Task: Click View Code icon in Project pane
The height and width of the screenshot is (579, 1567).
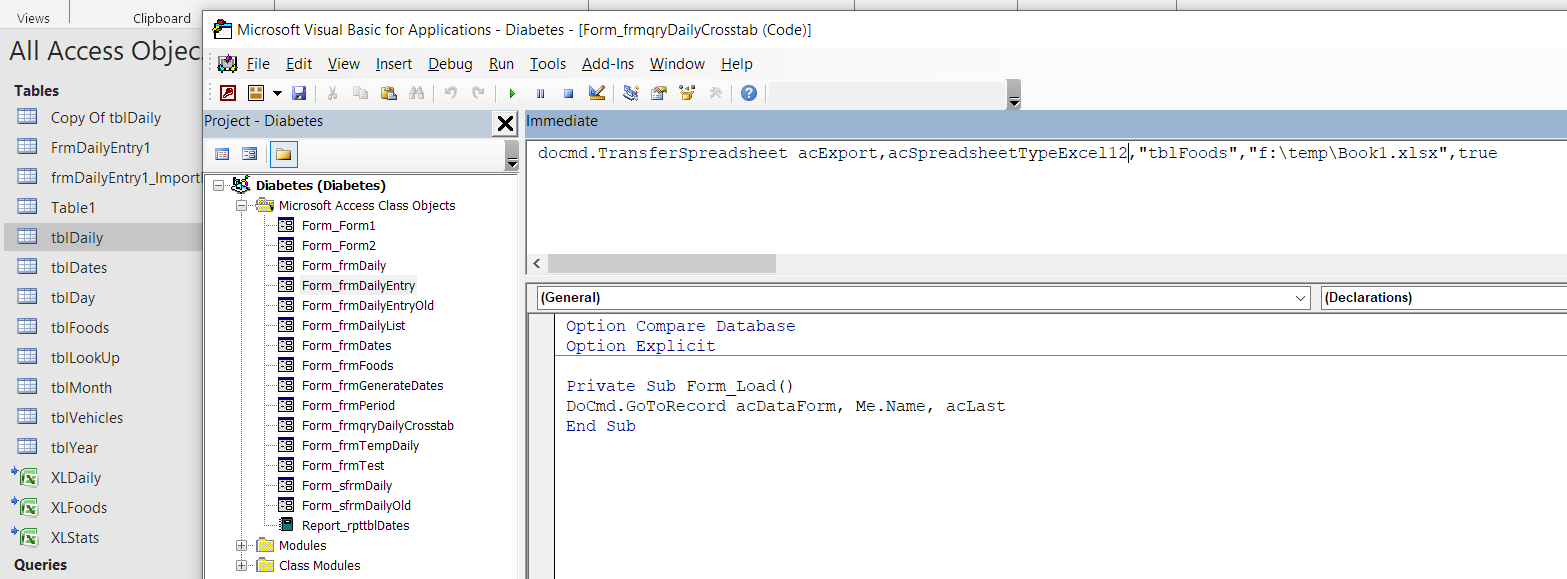Action: pyautogui.click(x=223, y=154)
